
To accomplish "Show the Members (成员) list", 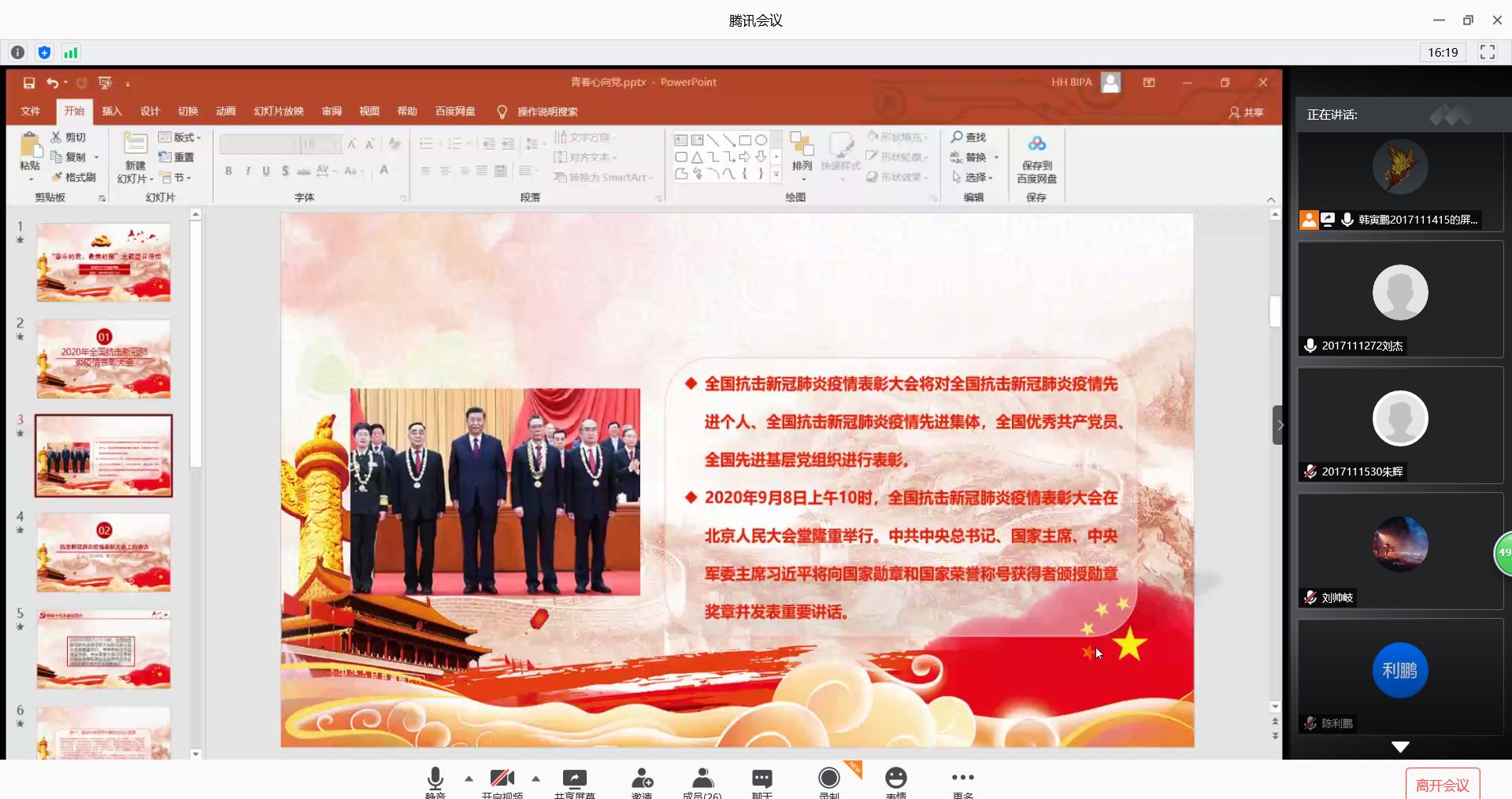I will [x=702, y=781].
